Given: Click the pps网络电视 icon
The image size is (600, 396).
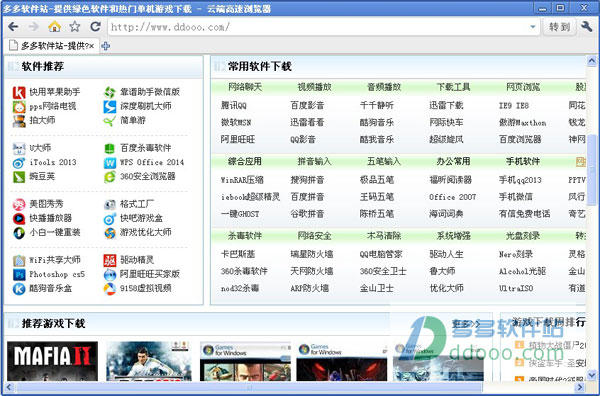Looking at the screenshot, I should pos(19,106).
